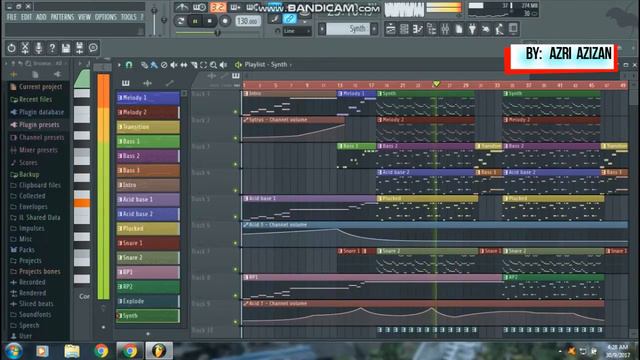640x360 pixels.
Task: Show the Browser panel icon
Action: click(x=431, y=29)
